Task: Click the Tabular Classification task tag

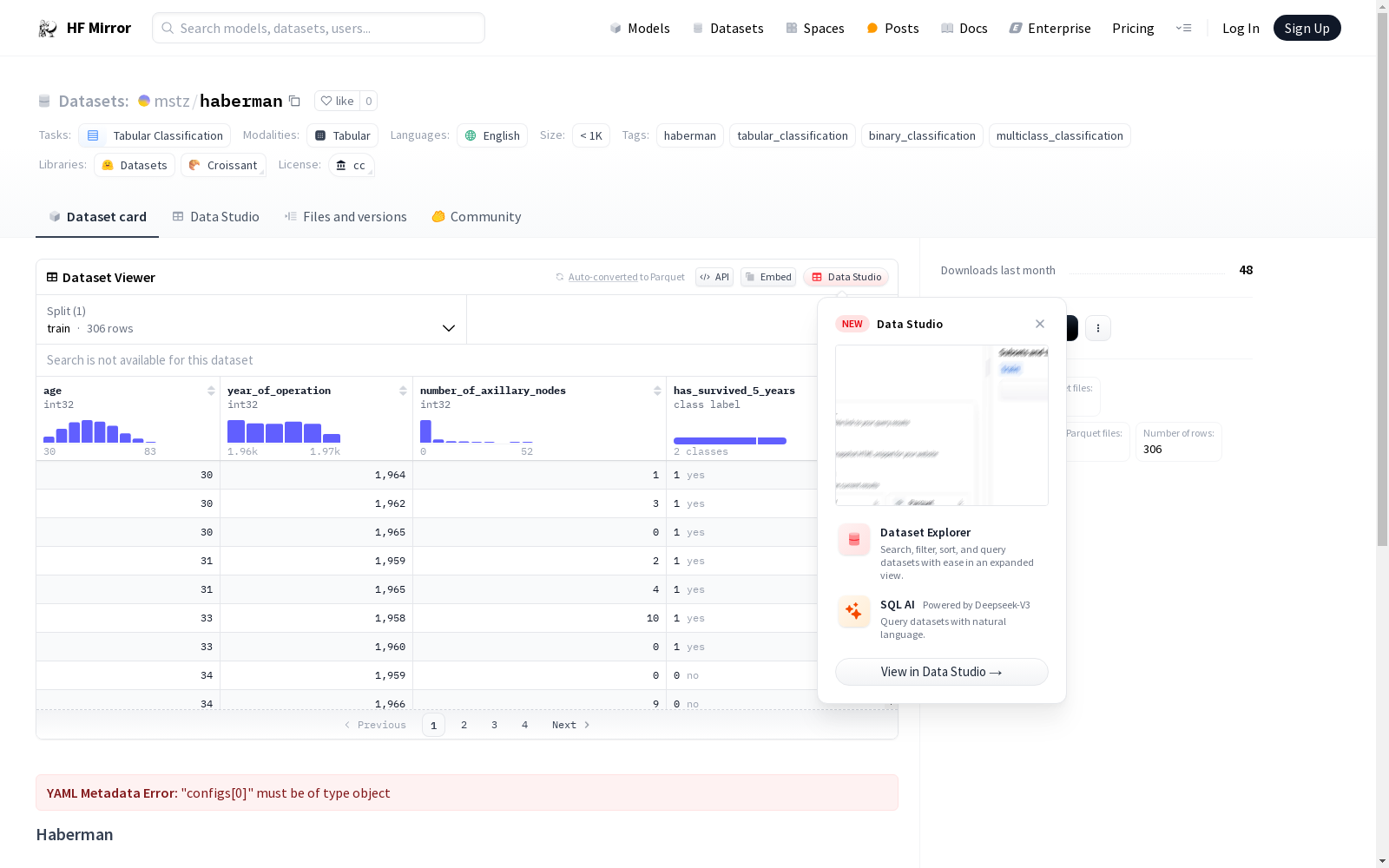Action: point(155,135)
